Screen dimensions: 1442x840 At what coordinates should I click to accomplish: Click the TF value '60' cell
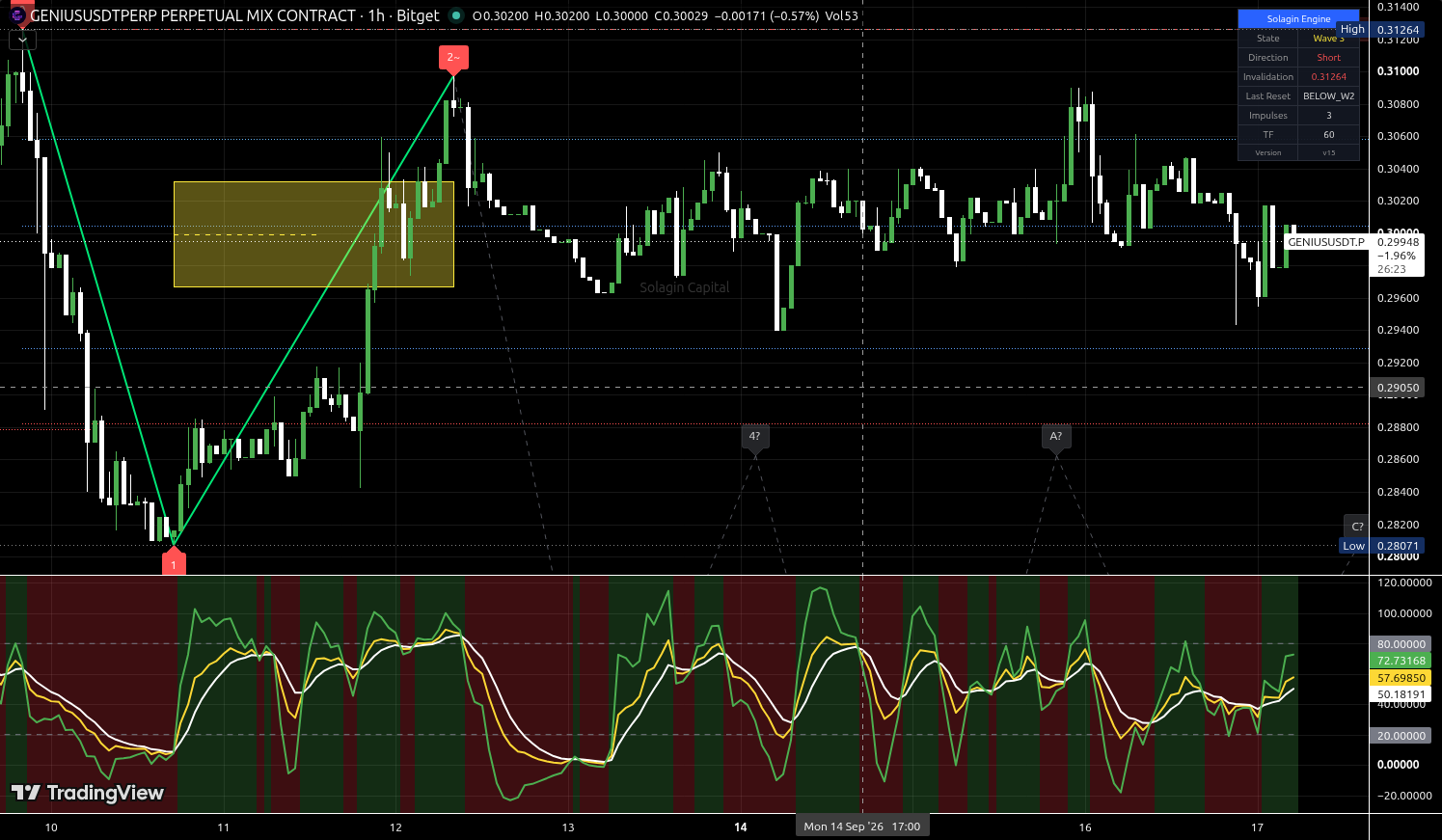point(1328,135)
